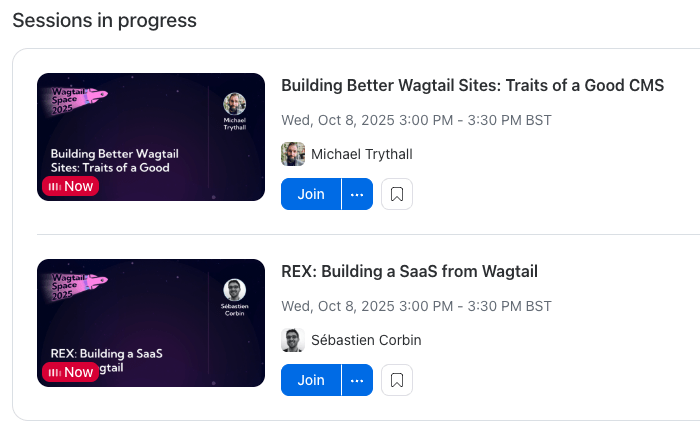Expand the ellipsis menu for REX session
The image size is (700, 435).
[357, 380]
